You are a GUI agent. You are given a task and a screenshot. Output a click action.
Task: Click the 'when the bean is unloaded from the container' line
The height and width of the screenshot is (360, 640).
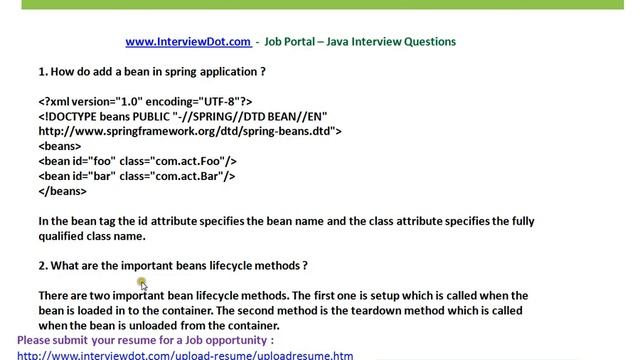pos(159,326)
